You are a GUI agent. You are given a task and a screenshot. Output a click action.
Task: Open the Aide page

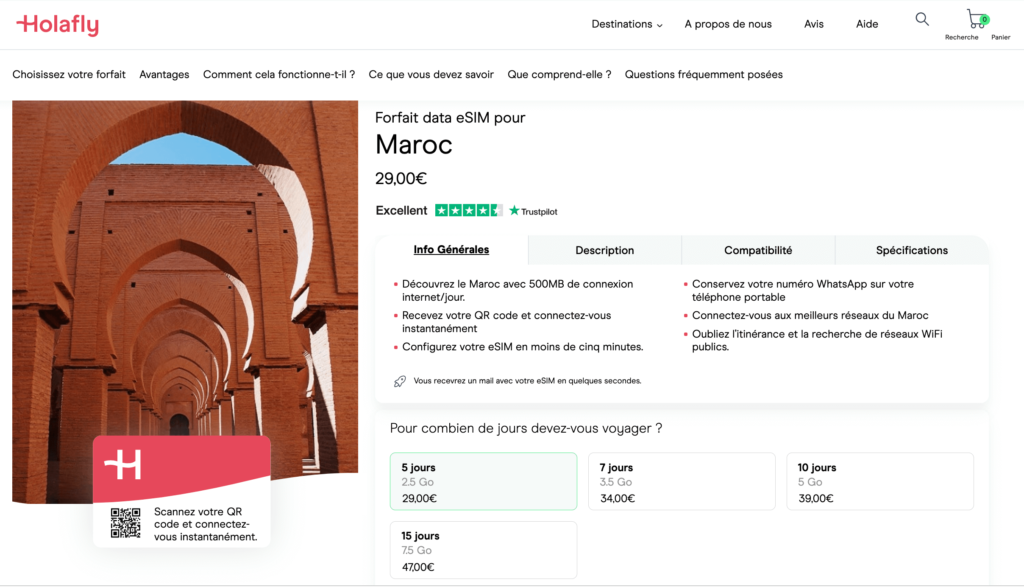pos(866,23)
